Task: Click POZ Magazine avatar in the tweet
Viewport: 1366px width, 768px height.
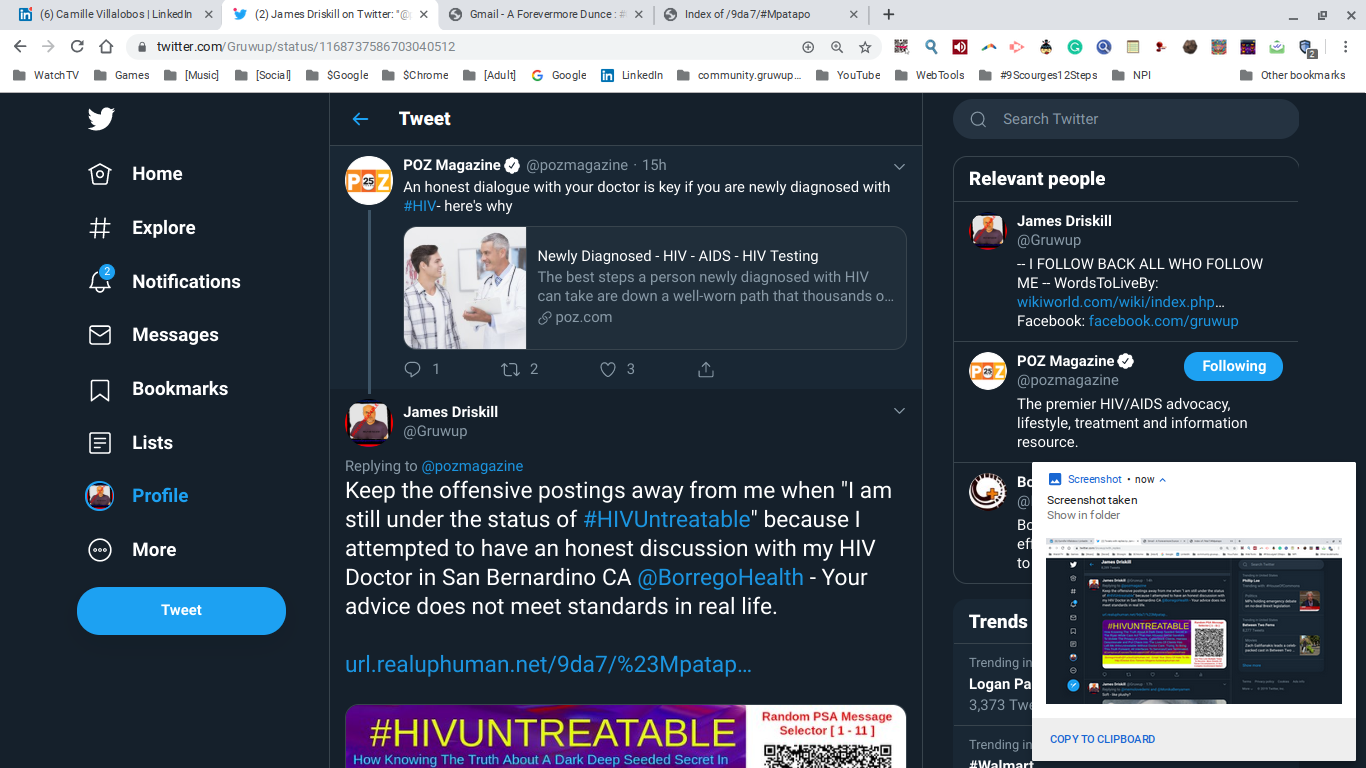Action: click(x=369, y=180)
